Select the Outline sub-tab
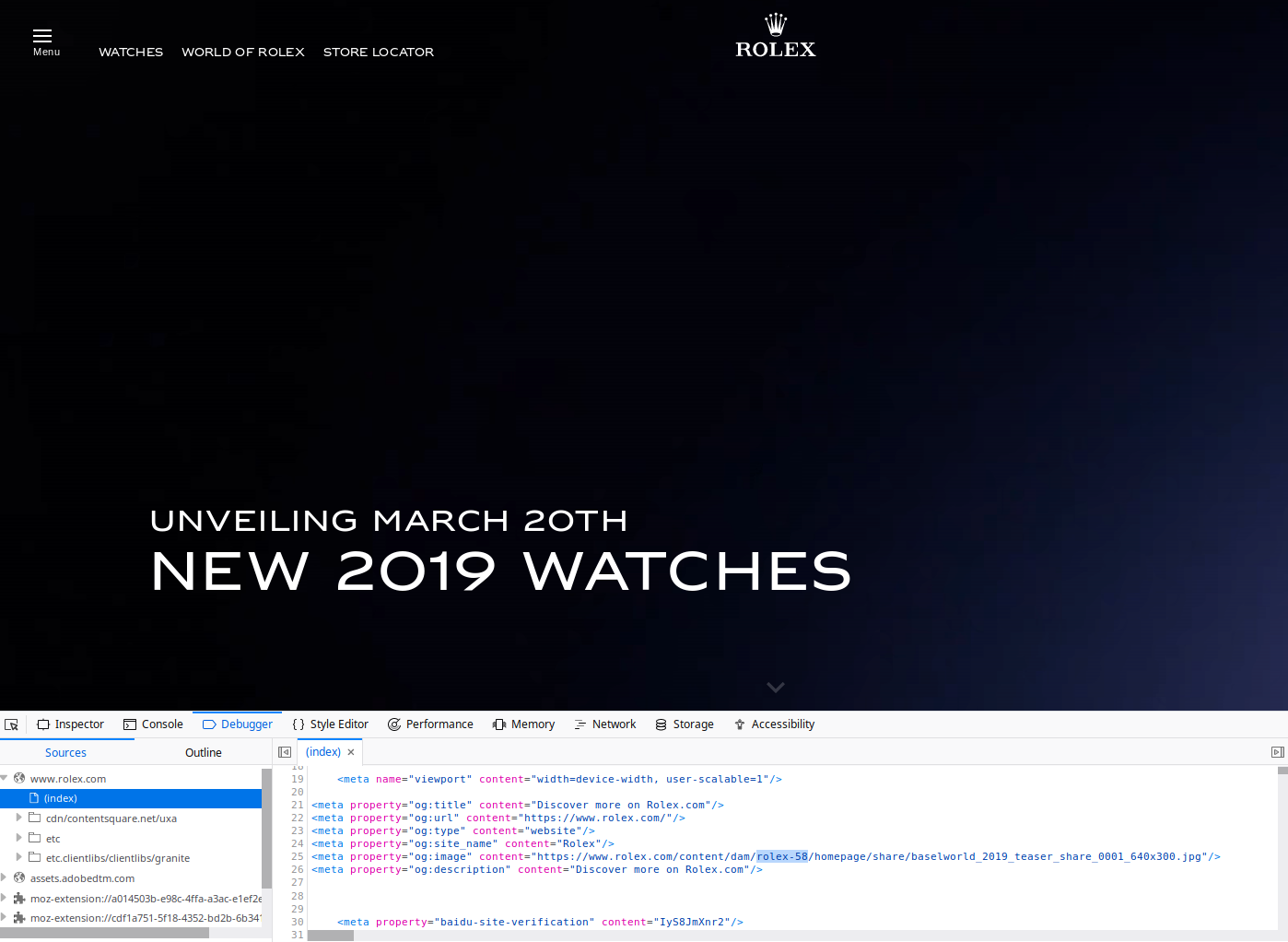Screen dimensions: 1288x942 [x=203, y=753]
